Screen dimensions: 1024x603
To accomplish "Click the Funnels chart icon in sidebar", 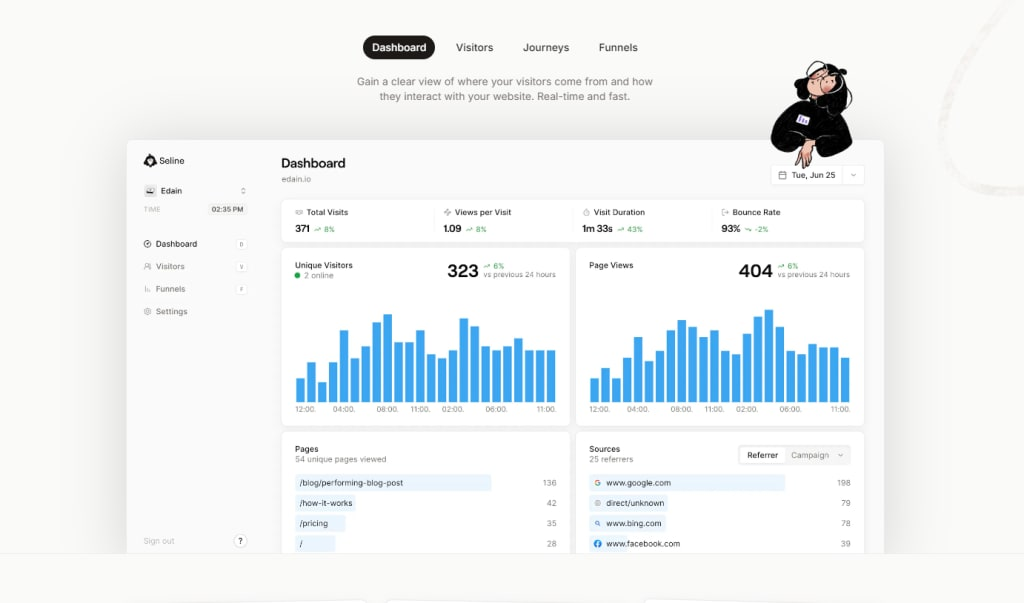I will coord(148,289).
